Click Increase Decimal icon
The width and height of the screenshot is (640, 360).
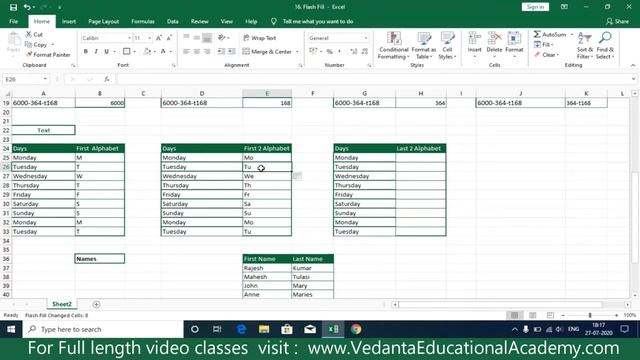(x=354, y=51)
